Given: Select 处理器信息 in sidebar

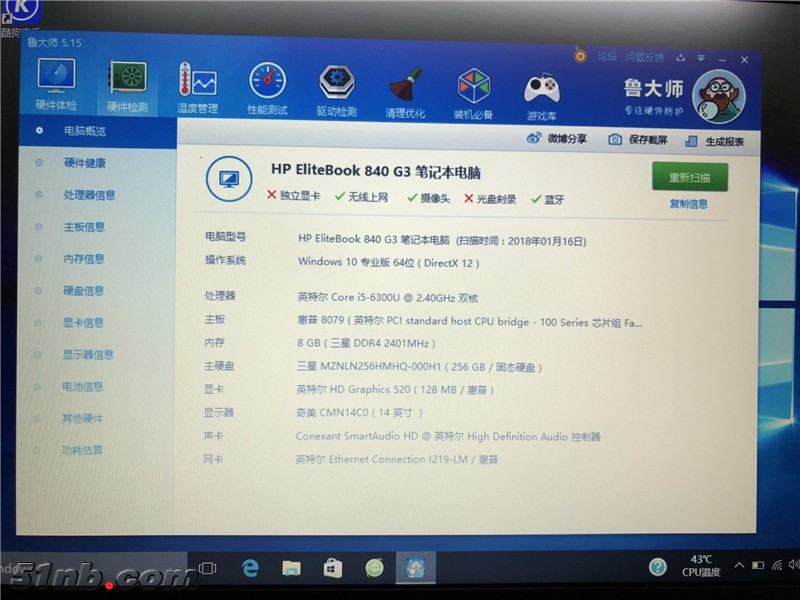Looking at the screenshot, I should click(x=89, y=195).
